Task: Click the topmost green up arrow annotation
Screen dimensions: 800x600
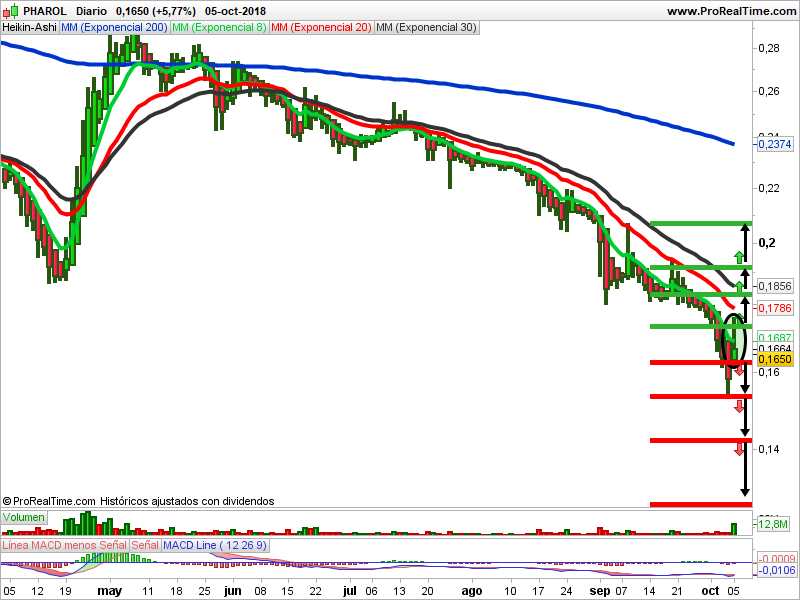Action: (x=739, y=255)
